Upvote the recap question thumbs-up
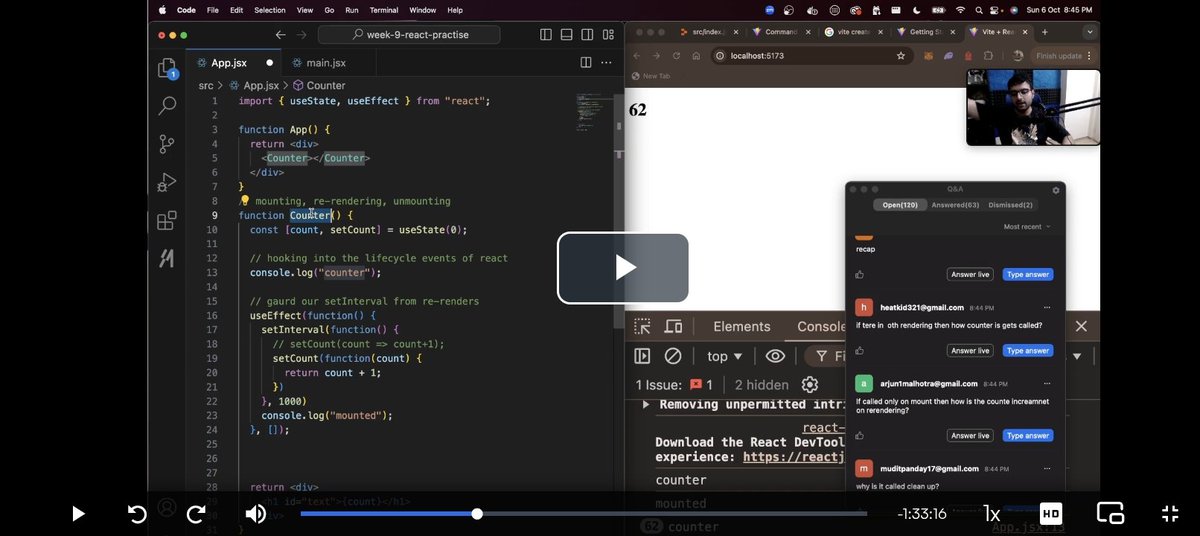Viewport: 1200px width, 536px height. click(860, 274)
